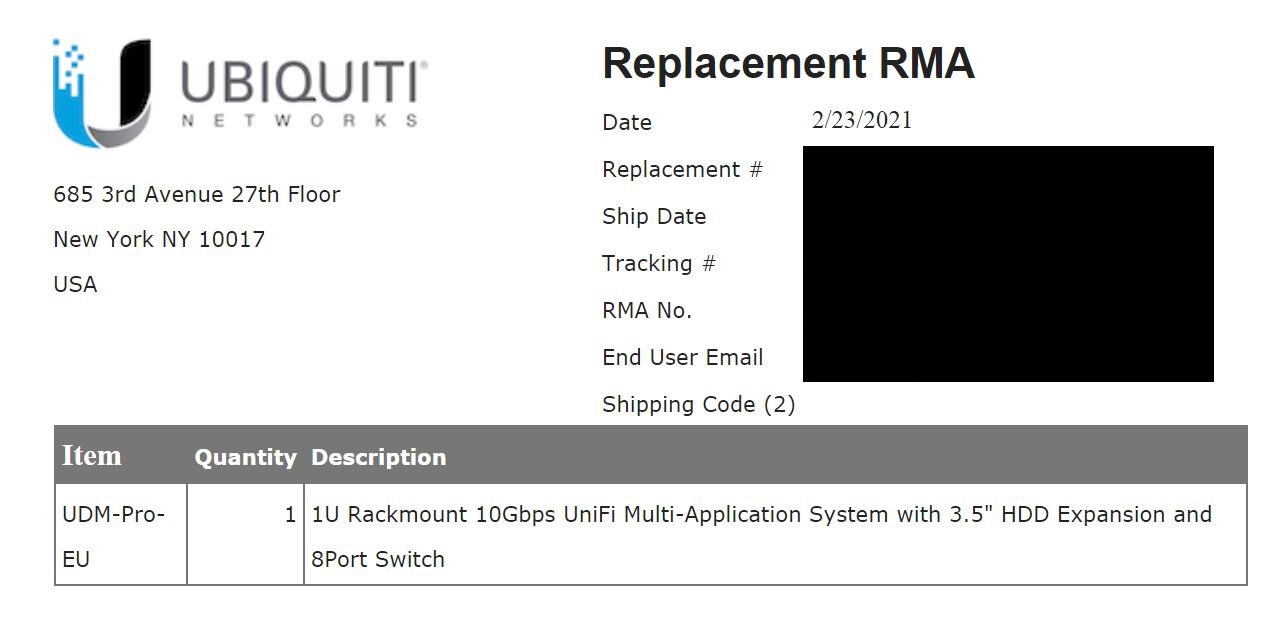Click the Shipping Code (2) label
The height and width of the screenshot is (620, 1280).
pyautogui.click(x=699, y=405)
